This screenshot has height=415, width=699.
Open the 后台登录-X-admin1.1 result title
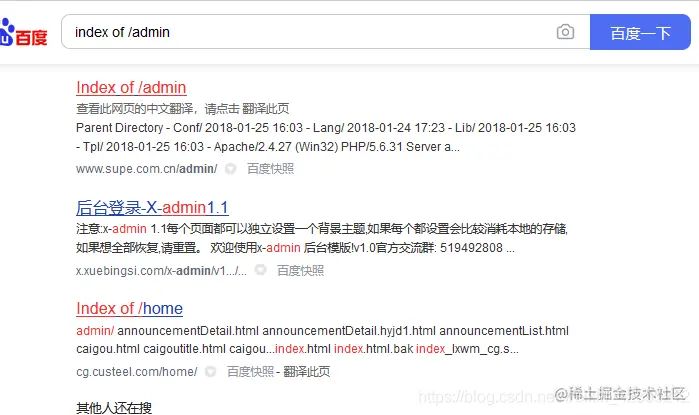click(x=152, y=208)
